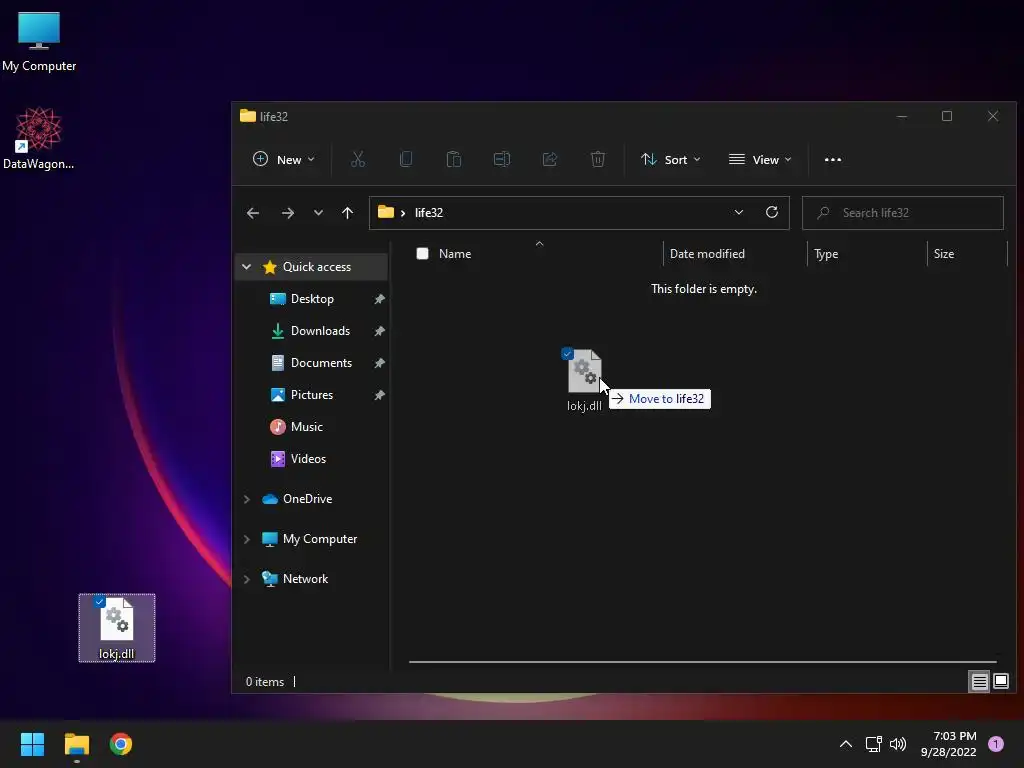Click the '0 items' status text

pos(265,682)
